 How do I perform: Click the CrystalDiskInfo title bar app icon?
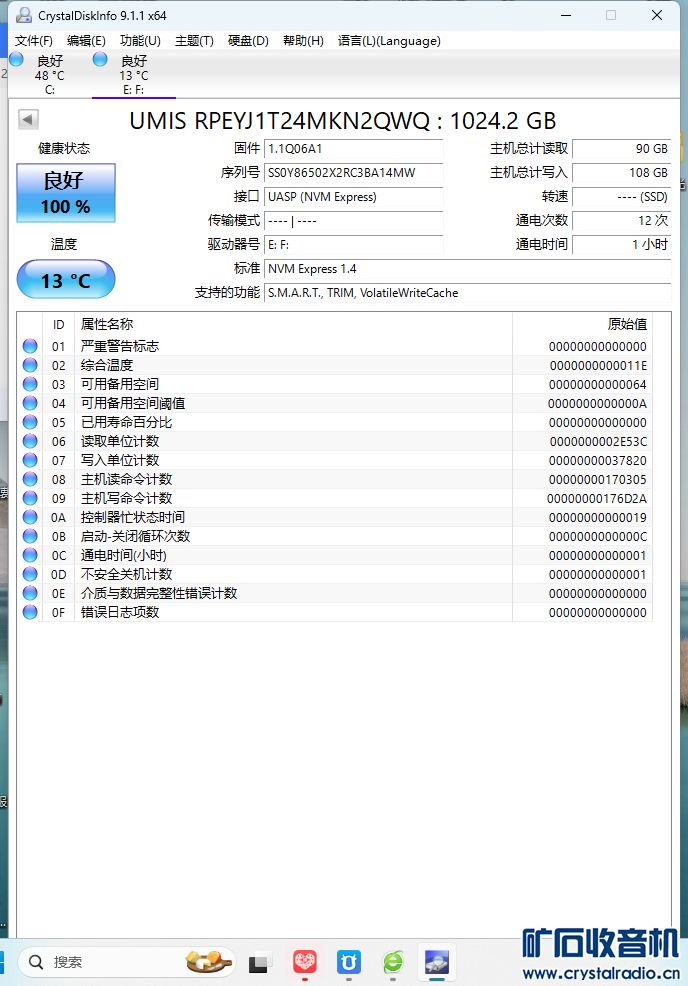coord(24,15)
